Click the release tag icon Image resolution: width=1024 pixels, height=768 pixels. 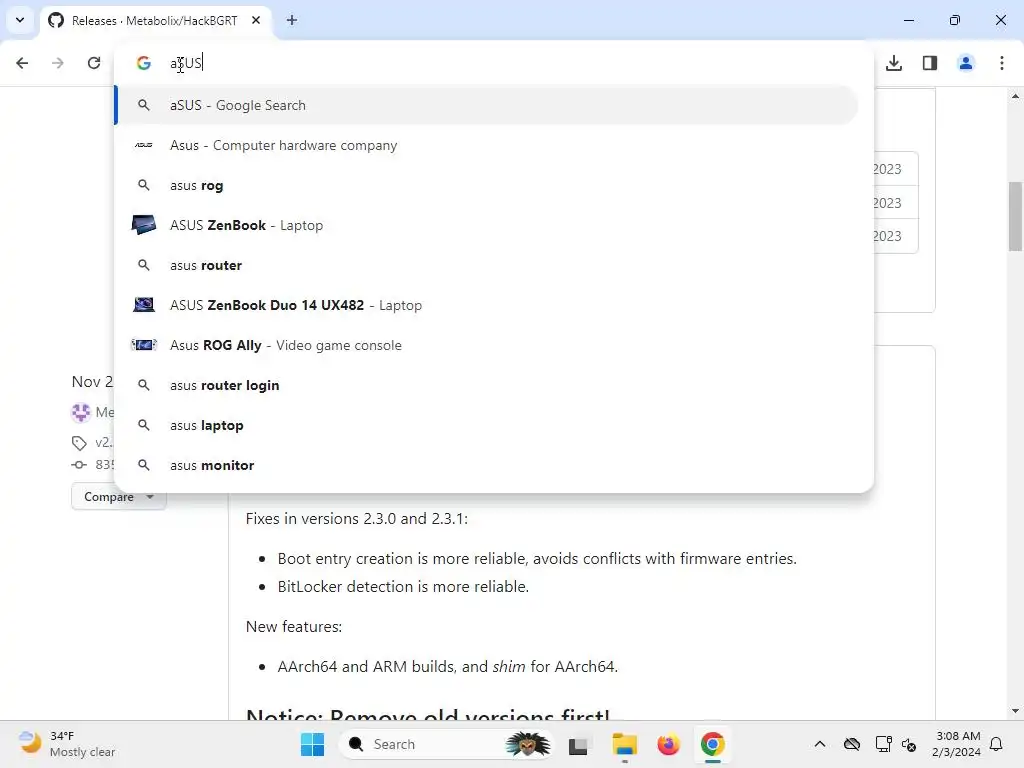[79, 443]
